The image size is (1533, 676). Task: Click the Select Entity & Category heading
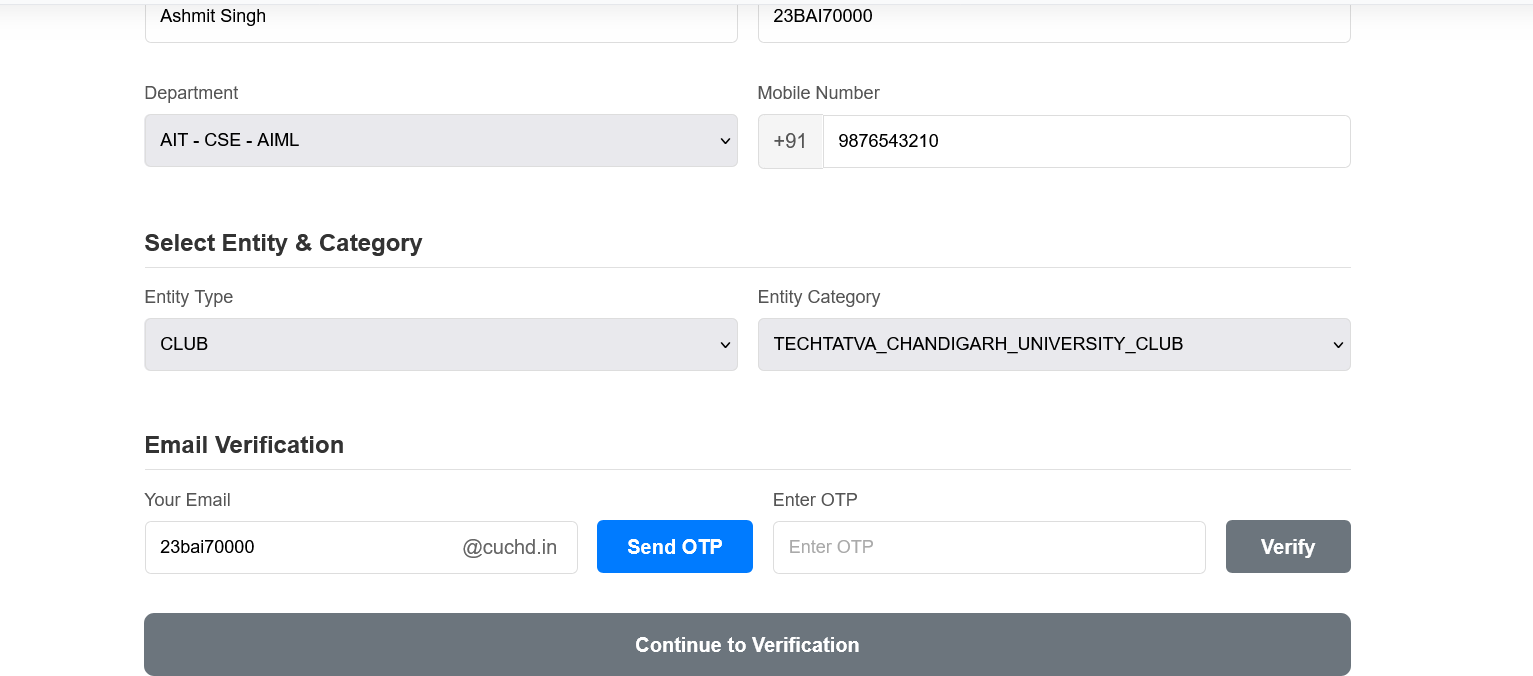(283, 242)
